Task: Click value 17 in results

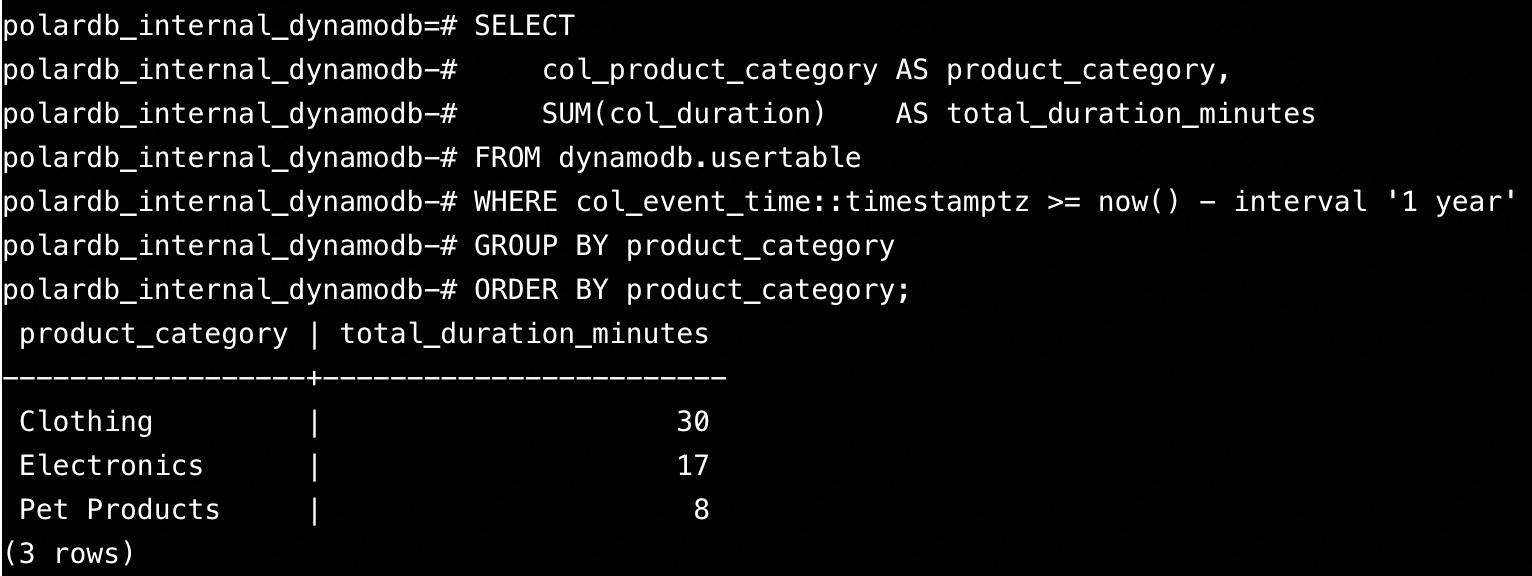Action: point(692,466)
